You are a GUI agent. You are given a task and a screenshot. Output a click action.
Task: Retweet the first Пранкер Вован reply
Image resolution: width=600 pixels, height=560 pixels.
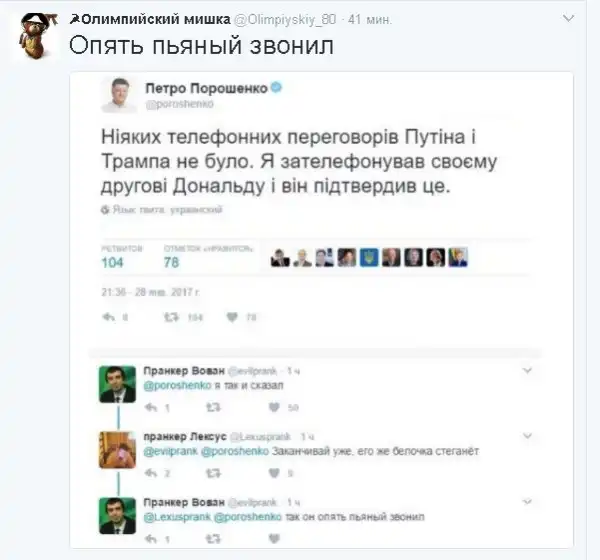pos(212,408)
